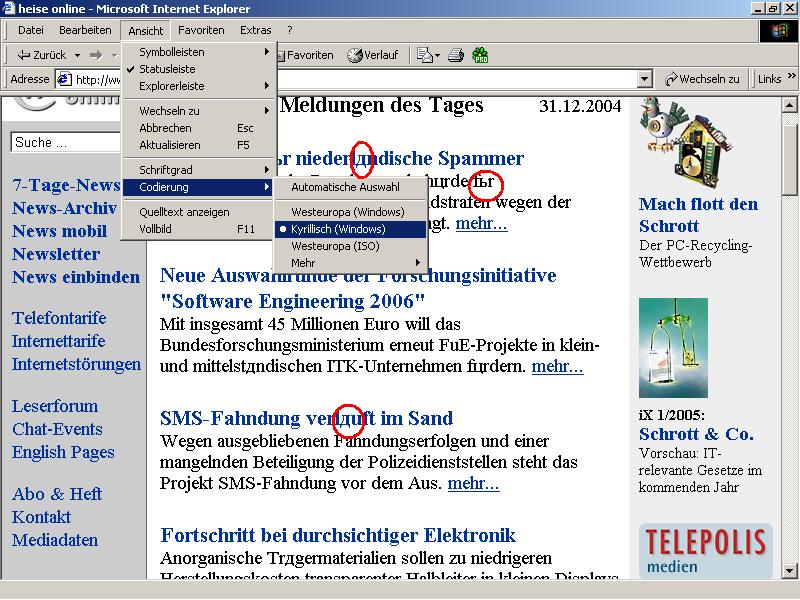Select Westeuropa (Windows) encoding

[x=351, y=212]
